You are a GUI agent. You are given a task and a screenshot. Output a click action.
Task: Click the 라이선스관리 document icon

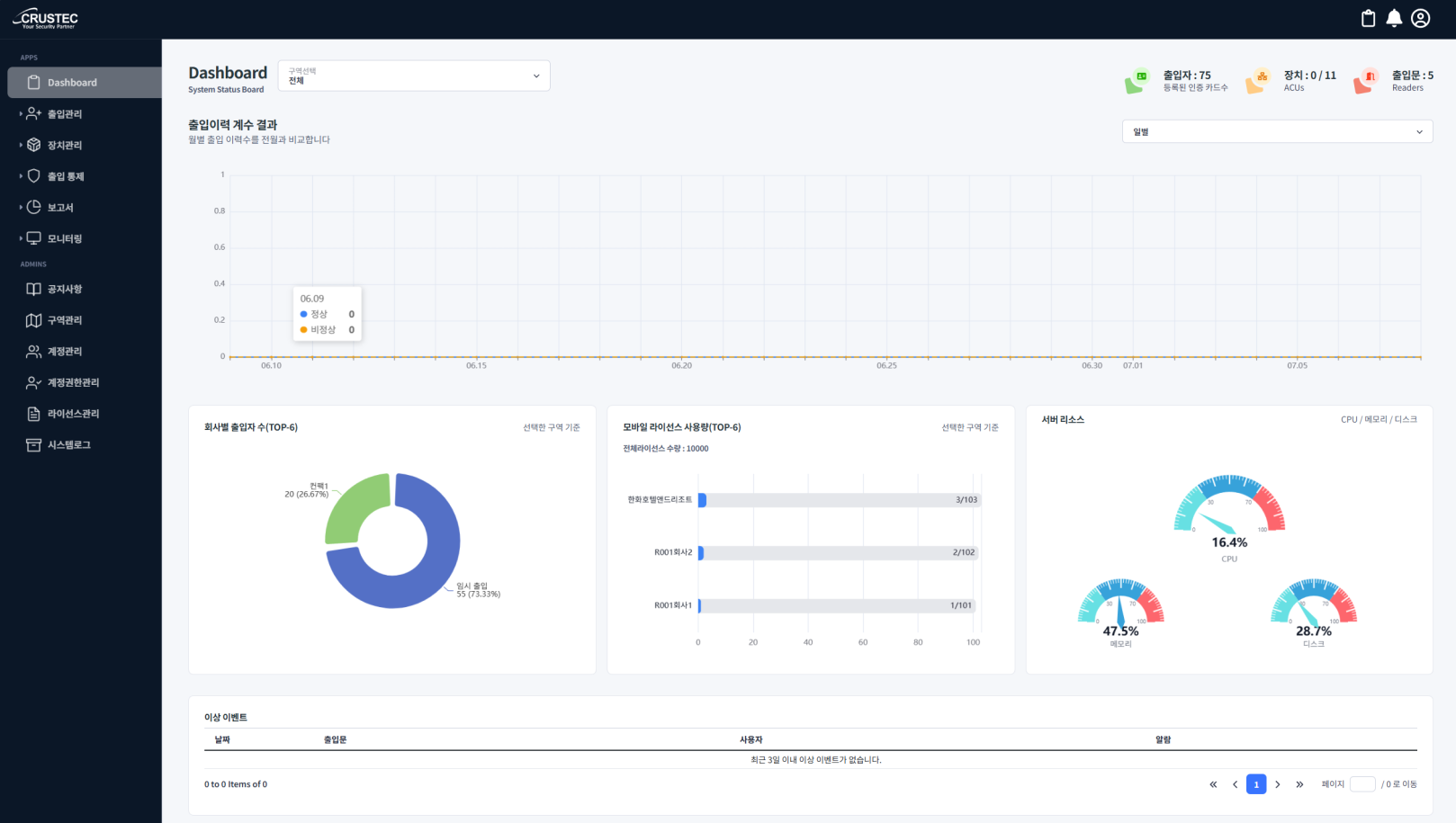pyautogui.click(x=33, y=414)
